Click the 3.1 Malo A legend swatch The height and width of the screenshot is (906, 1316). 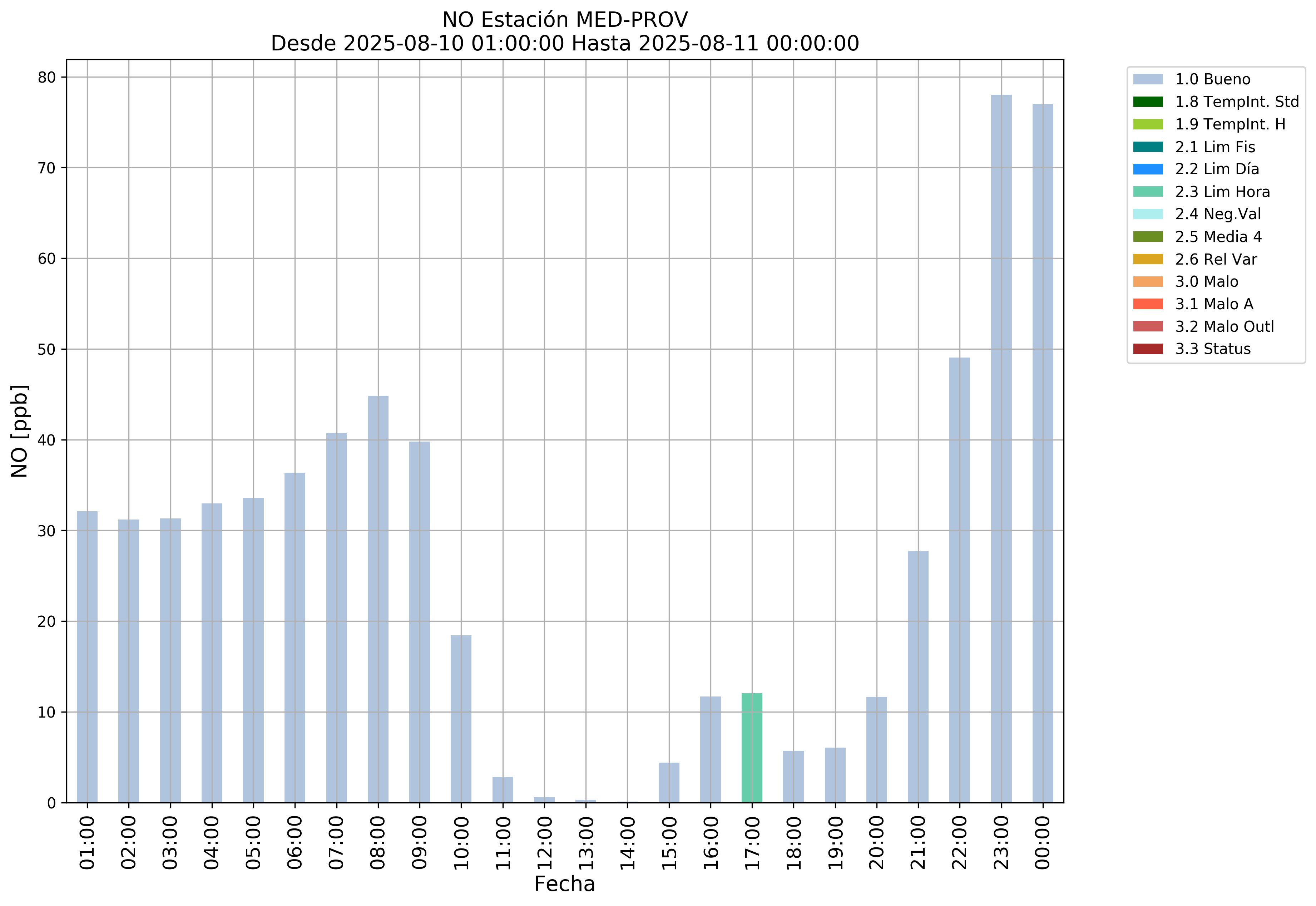pyautogui.click(x=1147, y=304)
